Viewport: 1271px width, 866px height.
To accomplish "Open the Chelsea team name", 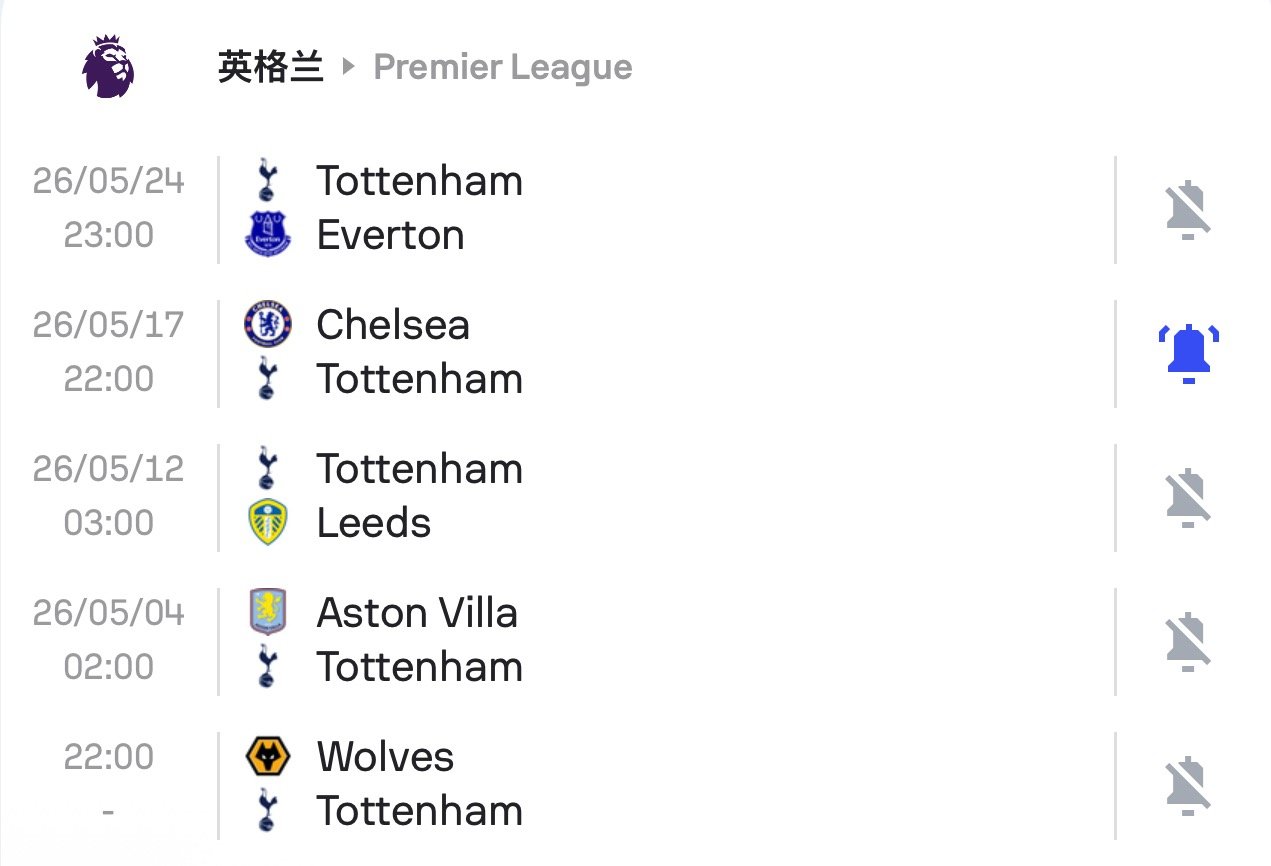I will tap(392, 325).
